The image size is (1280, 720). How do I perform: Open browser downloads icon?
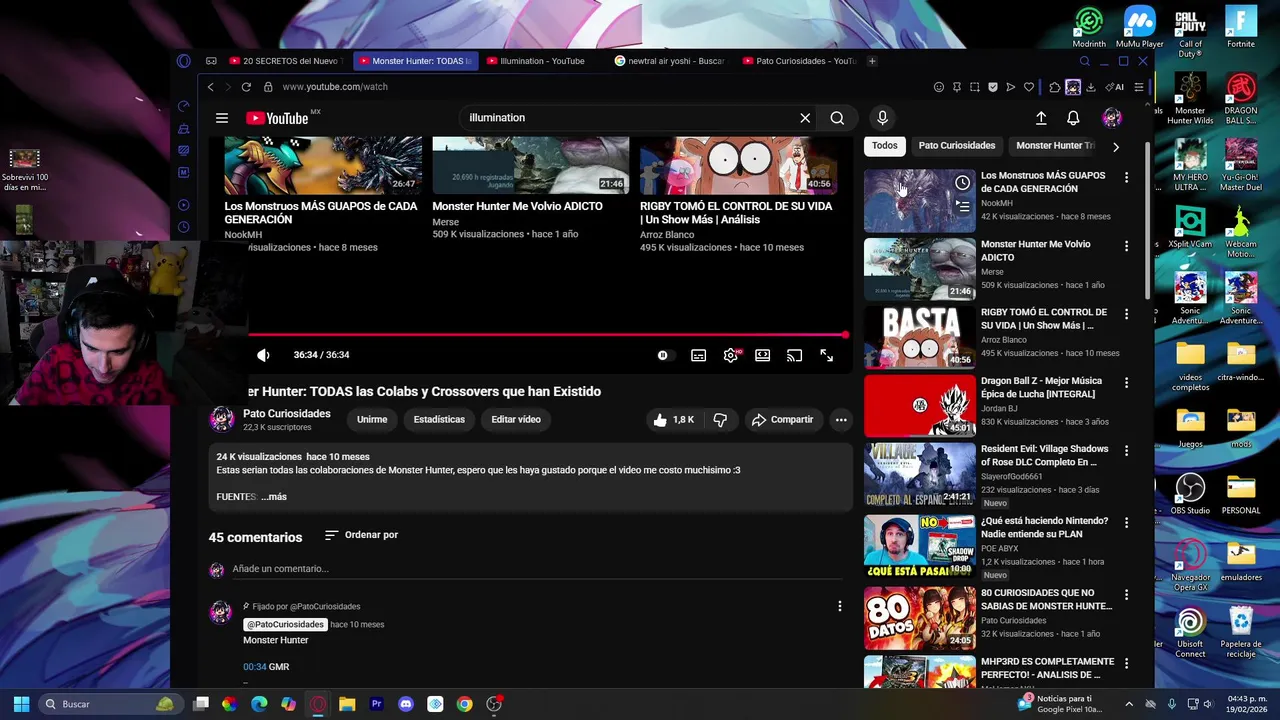(x=1091, y=87)
